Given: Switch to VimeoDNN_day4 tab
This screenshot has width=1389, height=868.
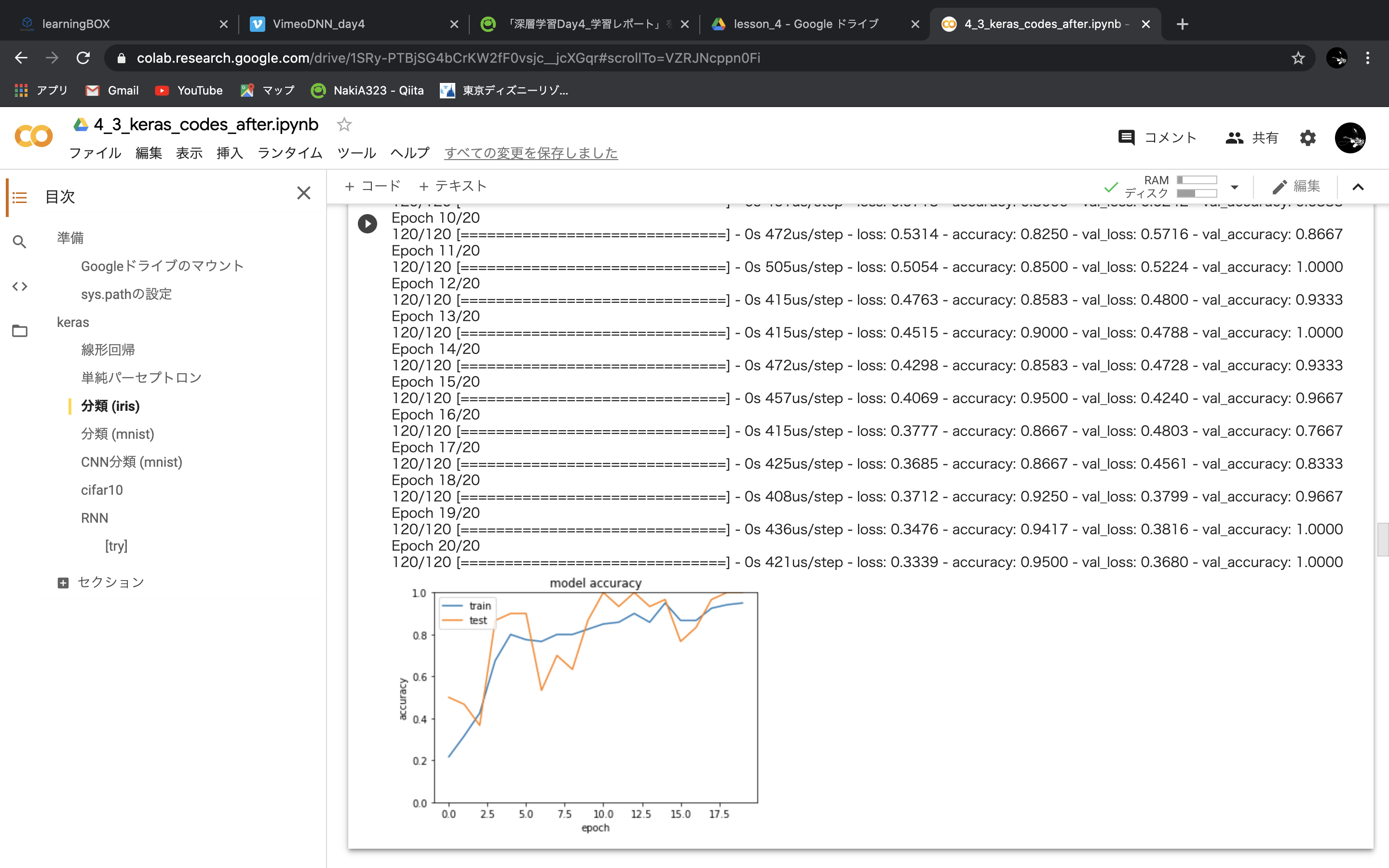Looking at the screenshot, I should [318, 24].
